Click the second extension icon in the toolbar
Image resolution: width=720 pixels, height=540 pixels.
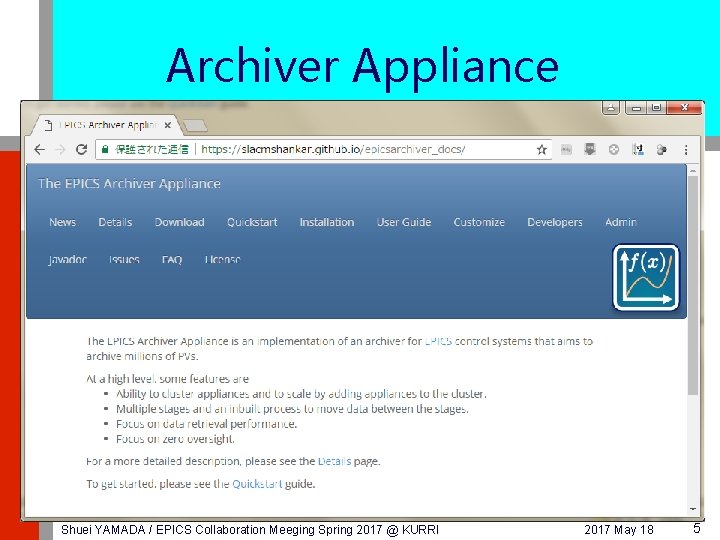tap(590, 149)
